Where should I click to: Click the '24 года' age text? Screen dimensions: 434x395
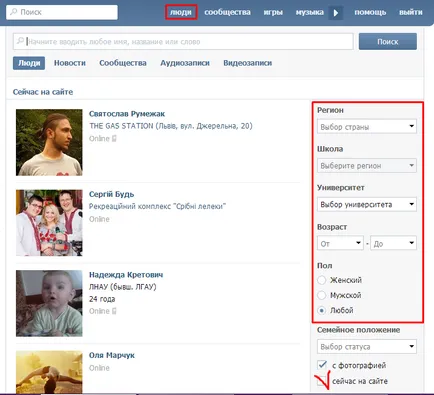pos(102,299)
